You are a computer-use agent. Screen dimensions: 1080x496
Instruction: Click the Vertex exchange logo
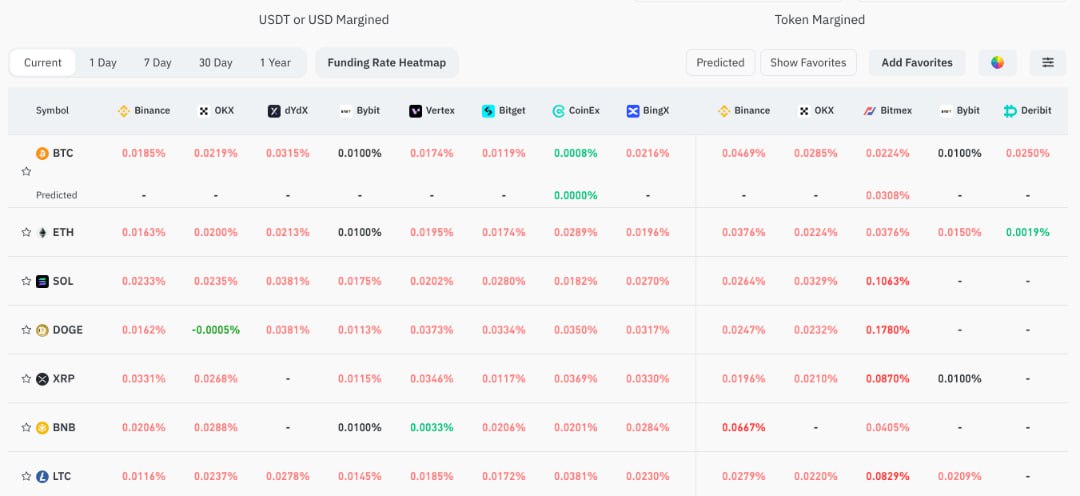[415, 111]
